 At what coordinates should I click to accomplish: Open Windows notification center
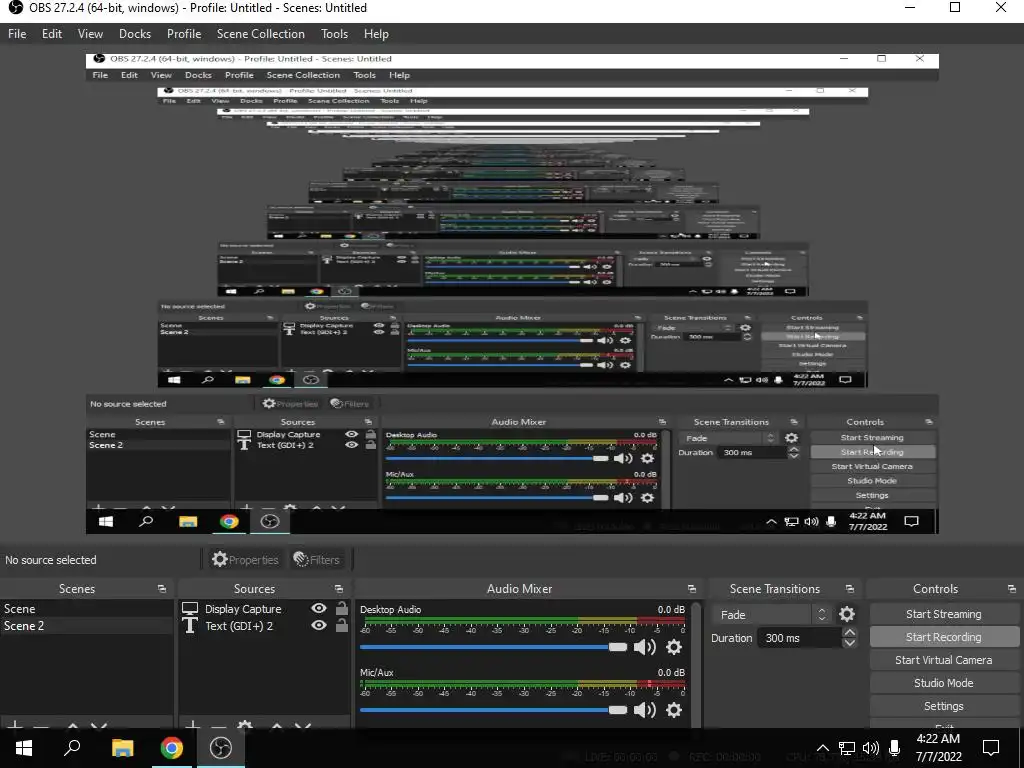pyautogui.click(x=991, y=748)
